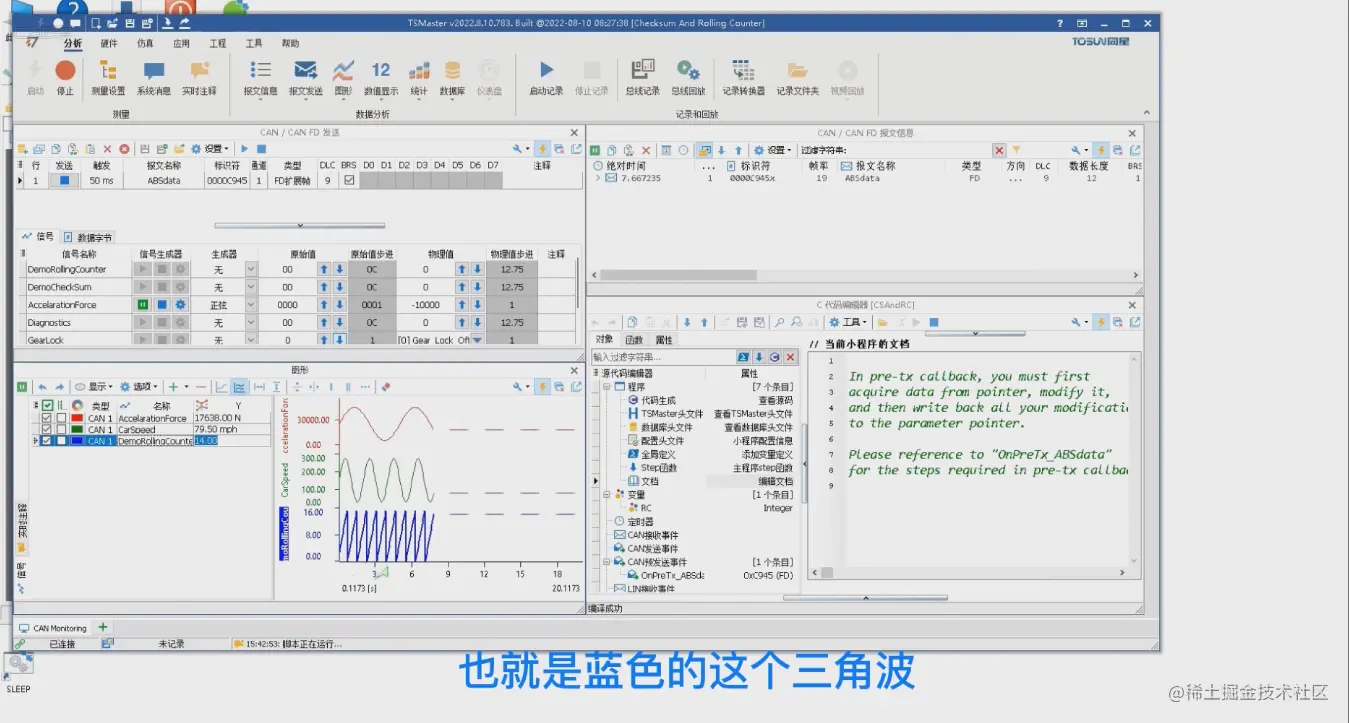Increase raw value of DemoCheckSum with up arrow

tap(323, 287)
